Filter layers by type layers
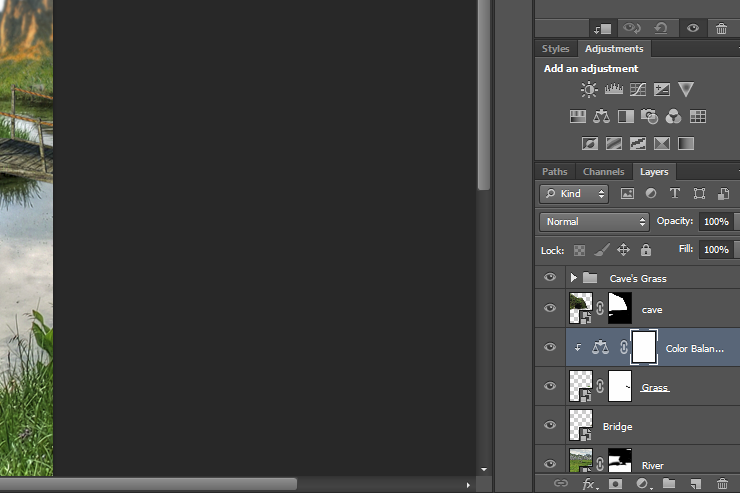 pos(675,193)
